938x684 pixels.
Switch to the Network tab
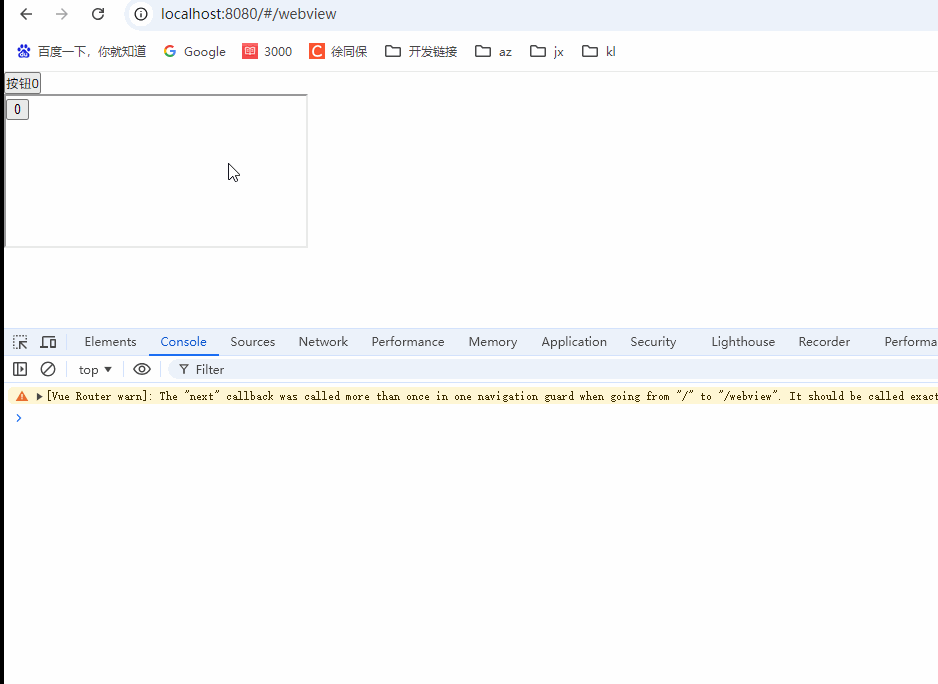(322, 341)
